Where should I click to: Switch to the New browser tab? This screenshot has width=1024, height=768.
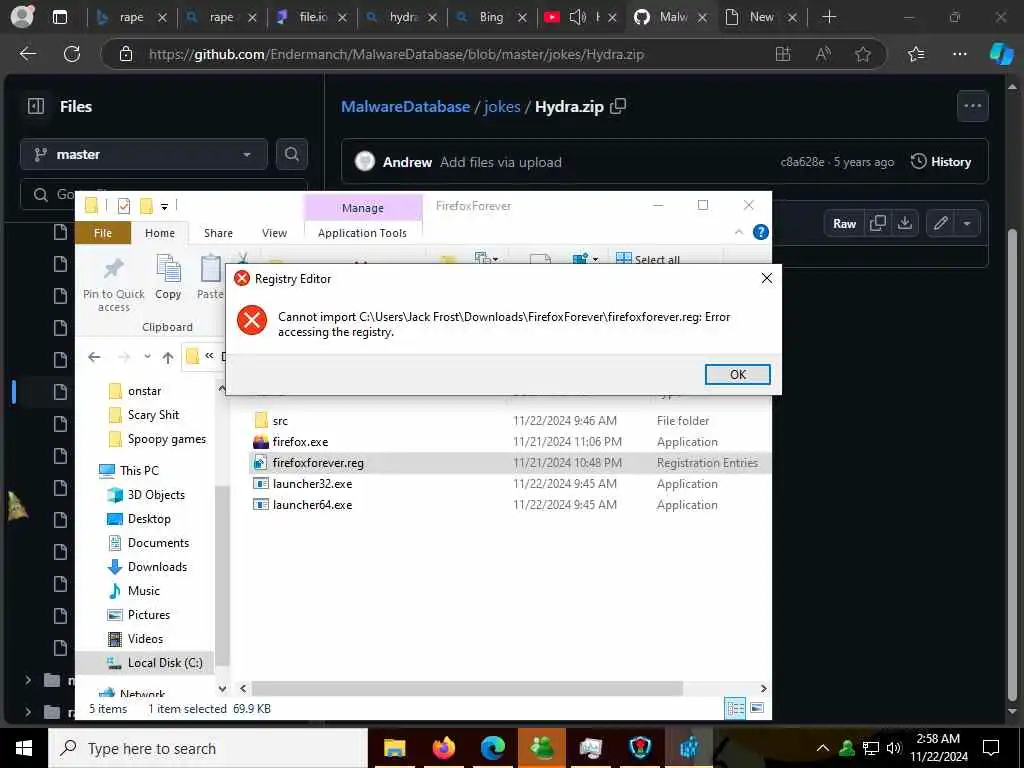point(761,17)
